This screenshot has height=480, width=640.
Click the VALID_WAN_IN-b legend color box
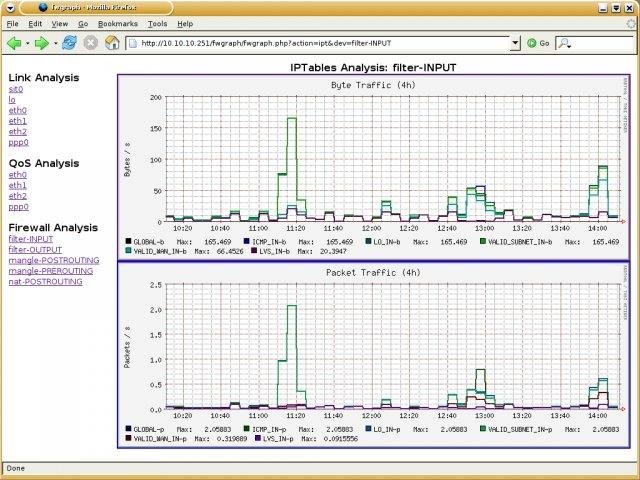tap(129, 251)
